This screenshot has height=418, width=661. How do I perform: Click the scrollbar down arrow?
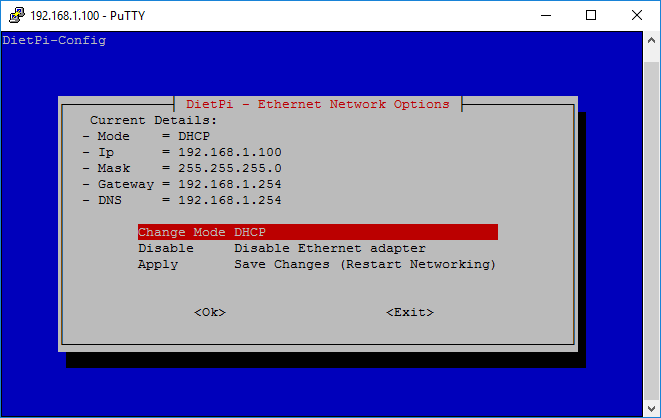click(x=651, y=408)
